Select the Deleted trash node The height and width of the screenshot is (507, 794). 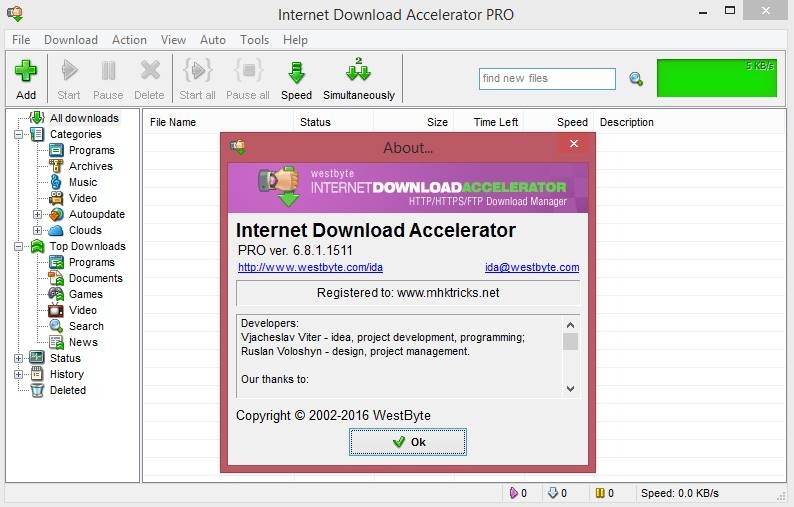(67, 390)
